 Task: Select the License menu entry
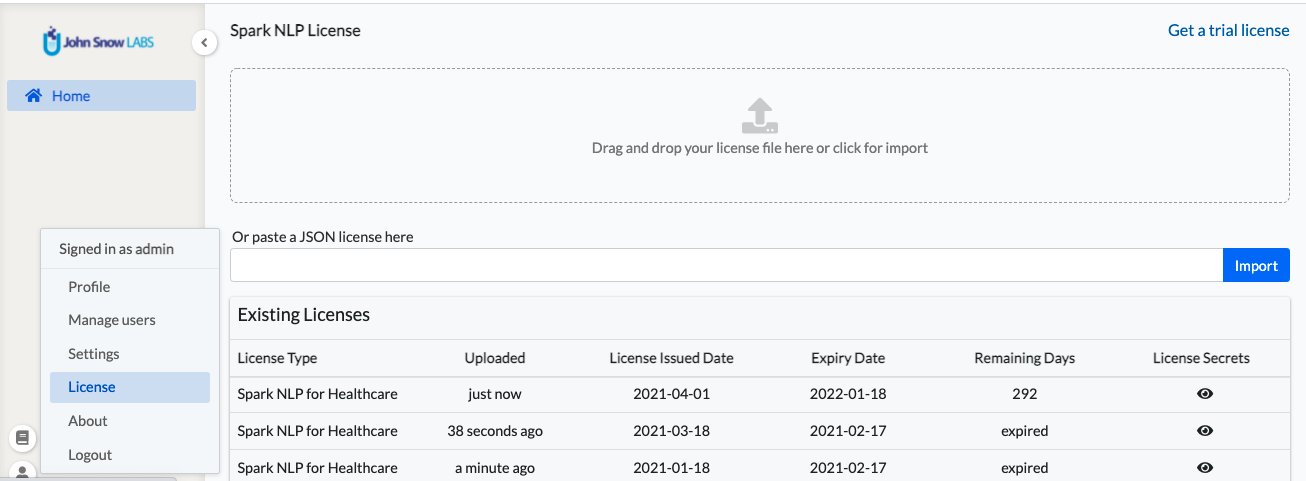(x=130, y=387)
